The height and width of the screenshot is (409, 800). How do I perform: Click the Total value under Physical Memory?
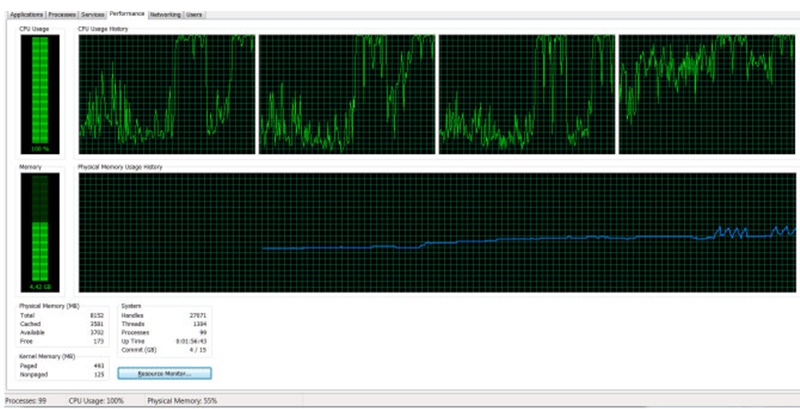click(96, 314)
